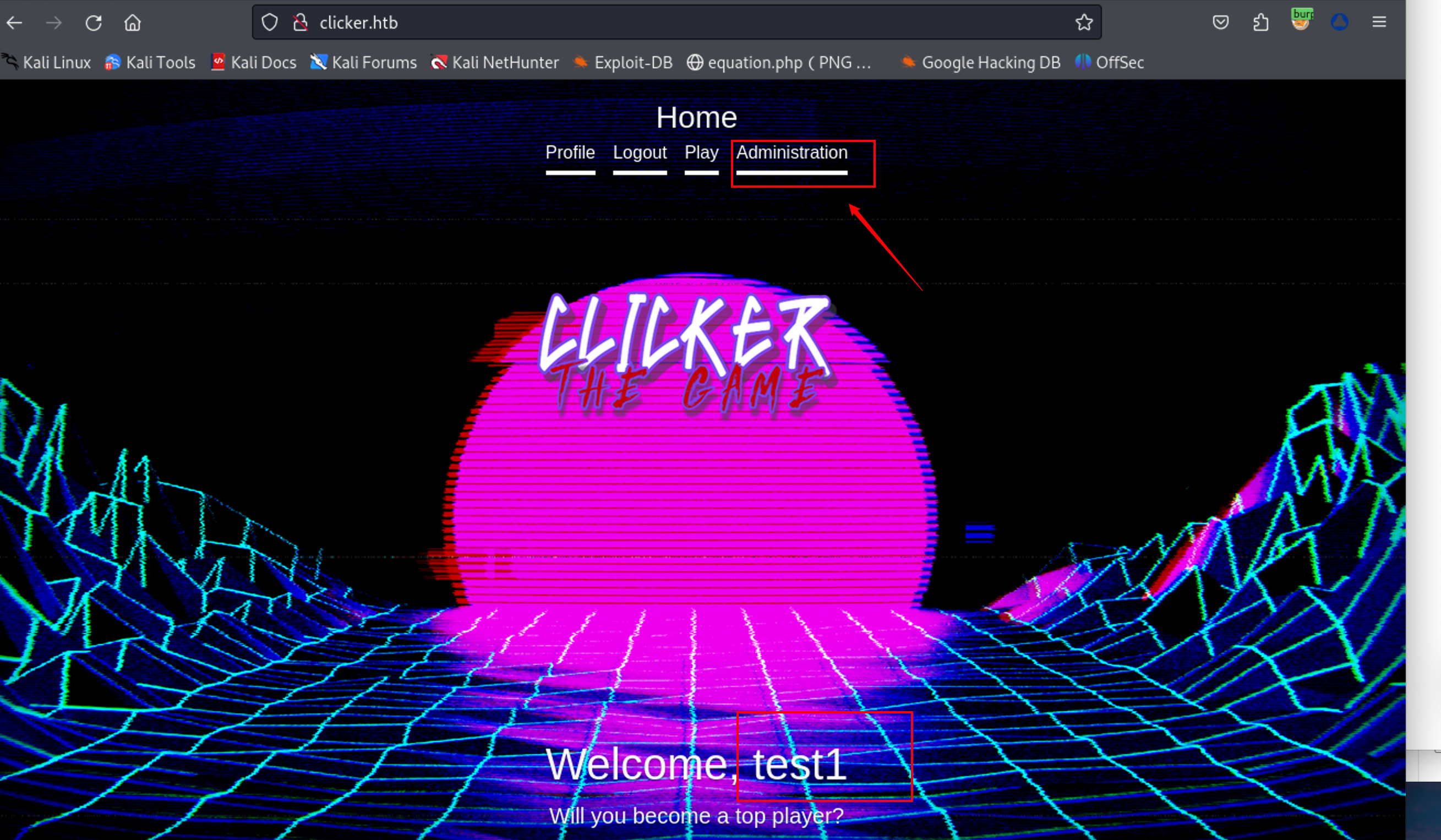Click the Logout navigation link
Screen dimensions: 1441x840
click(639, 152)
